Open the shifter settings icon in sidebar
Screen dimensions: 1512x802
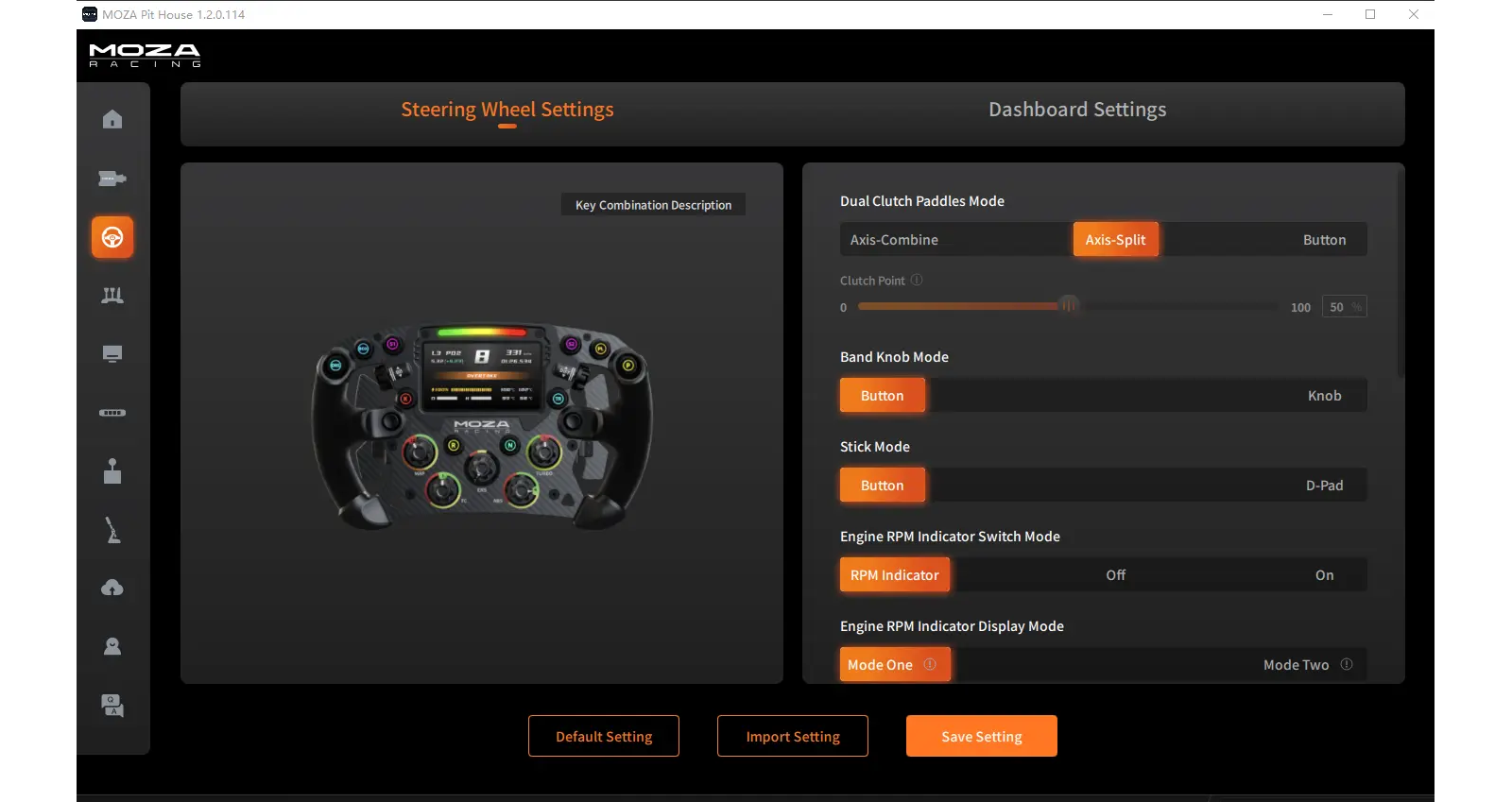112,471
